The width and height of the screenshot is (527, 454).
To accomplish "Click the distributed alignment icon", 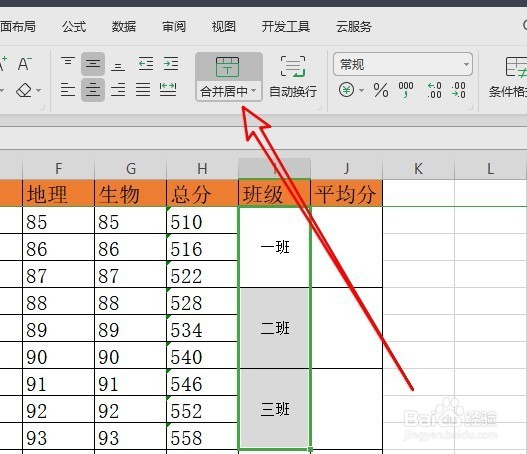I will click(168, 90).
